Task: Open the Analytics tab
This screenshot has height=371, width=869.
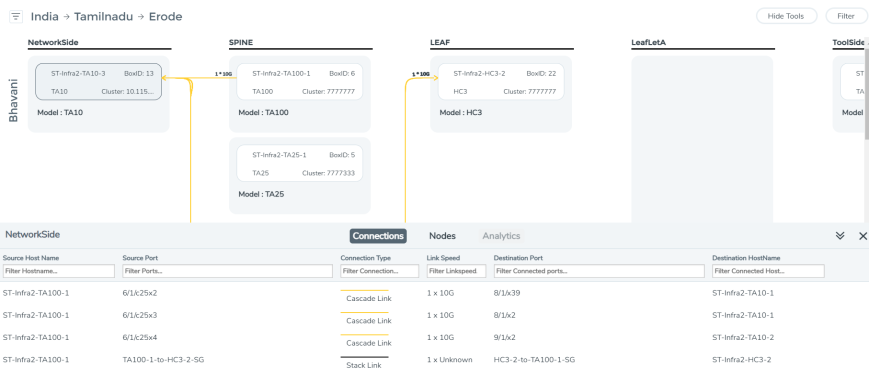Action: point(501,236)
